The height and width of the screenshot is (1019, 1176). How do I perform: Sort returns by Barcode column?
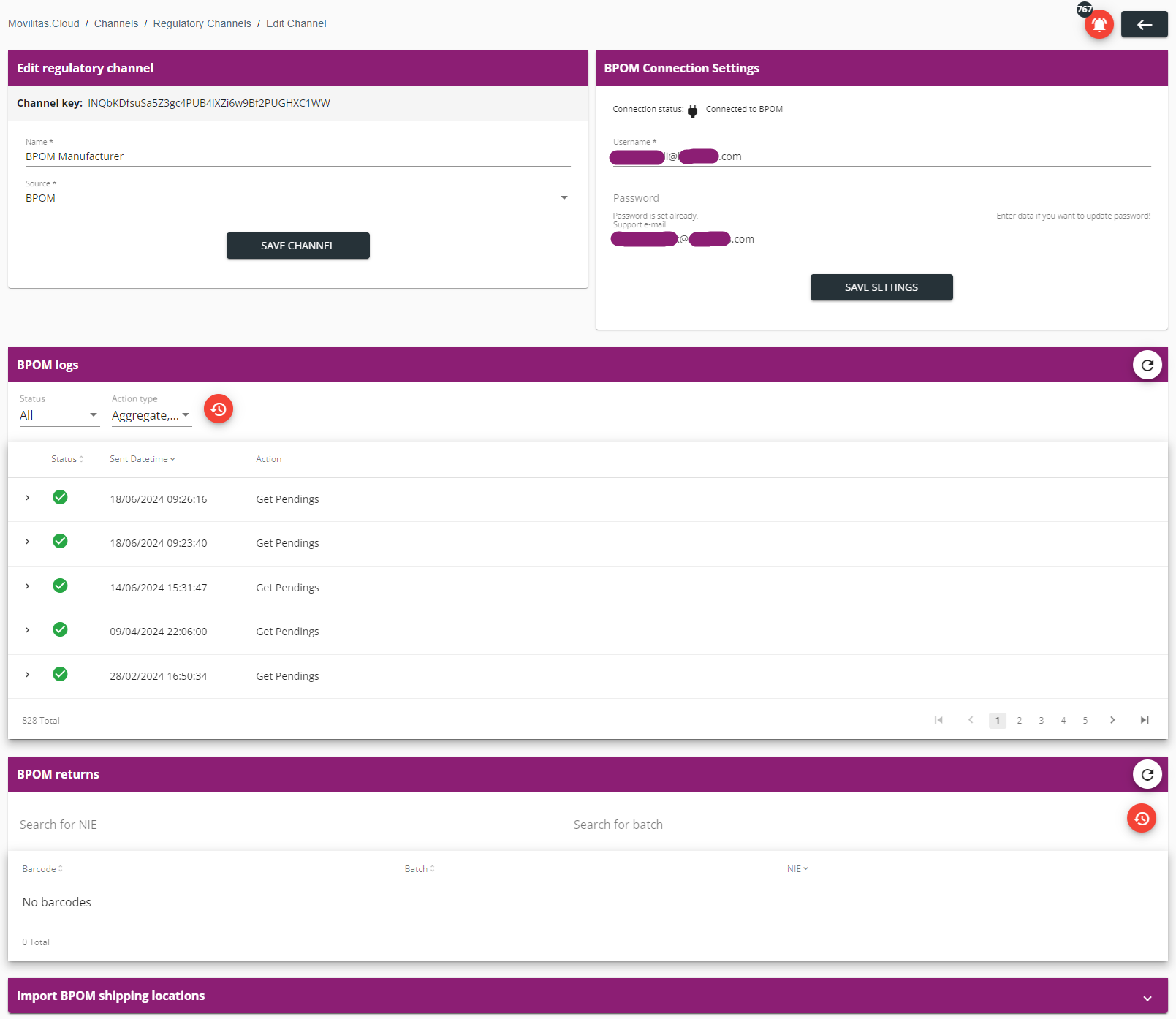[42, 869]
